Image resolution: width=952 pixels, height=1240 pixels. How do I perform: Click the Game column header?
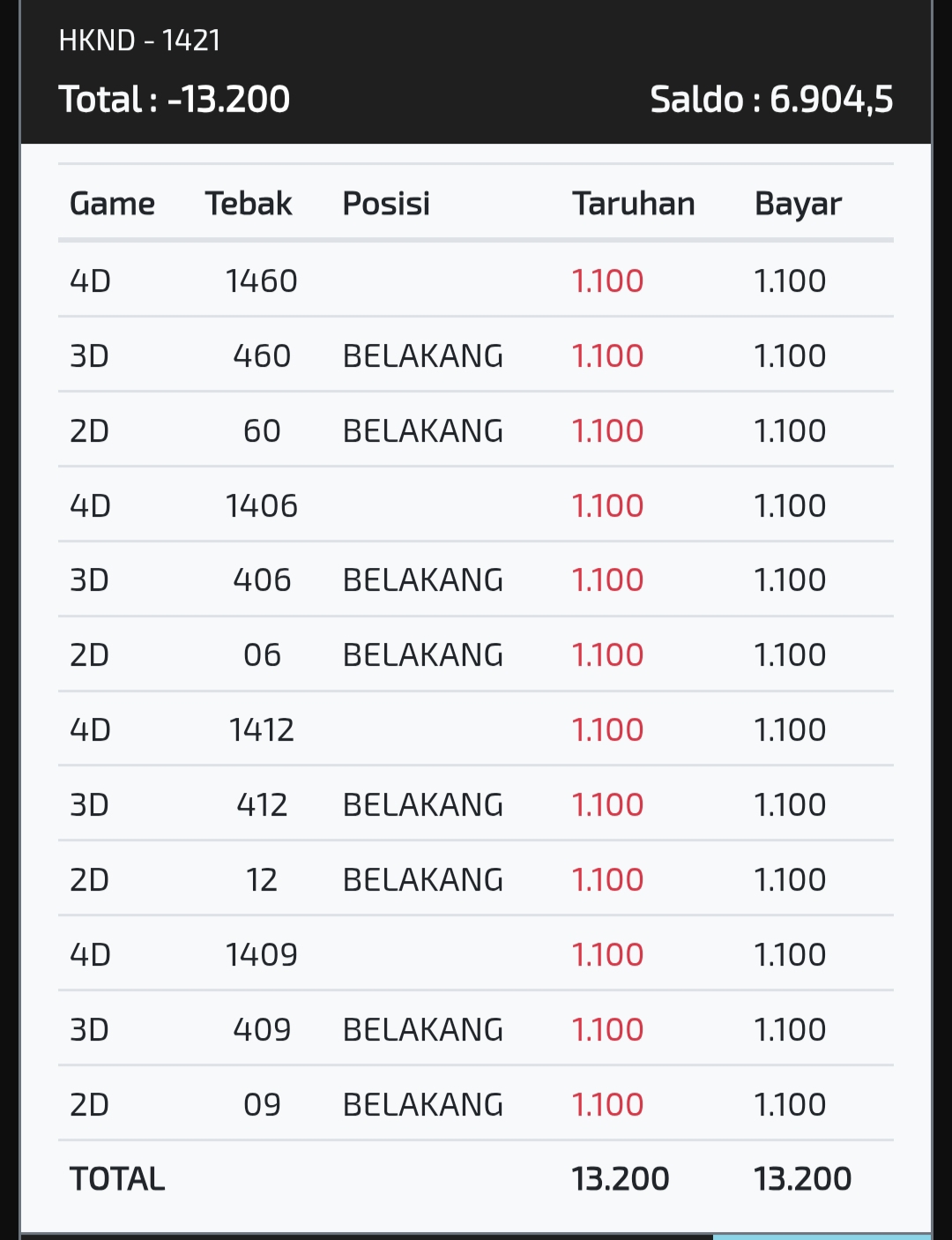(x=112, y=204)
